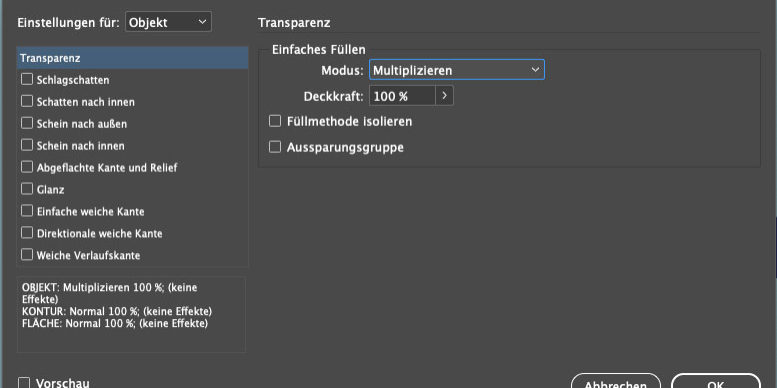Viewport: 777px width, 388px height.
Task: Enable Schatten nach innen checkbox
Action: point(27,101)
